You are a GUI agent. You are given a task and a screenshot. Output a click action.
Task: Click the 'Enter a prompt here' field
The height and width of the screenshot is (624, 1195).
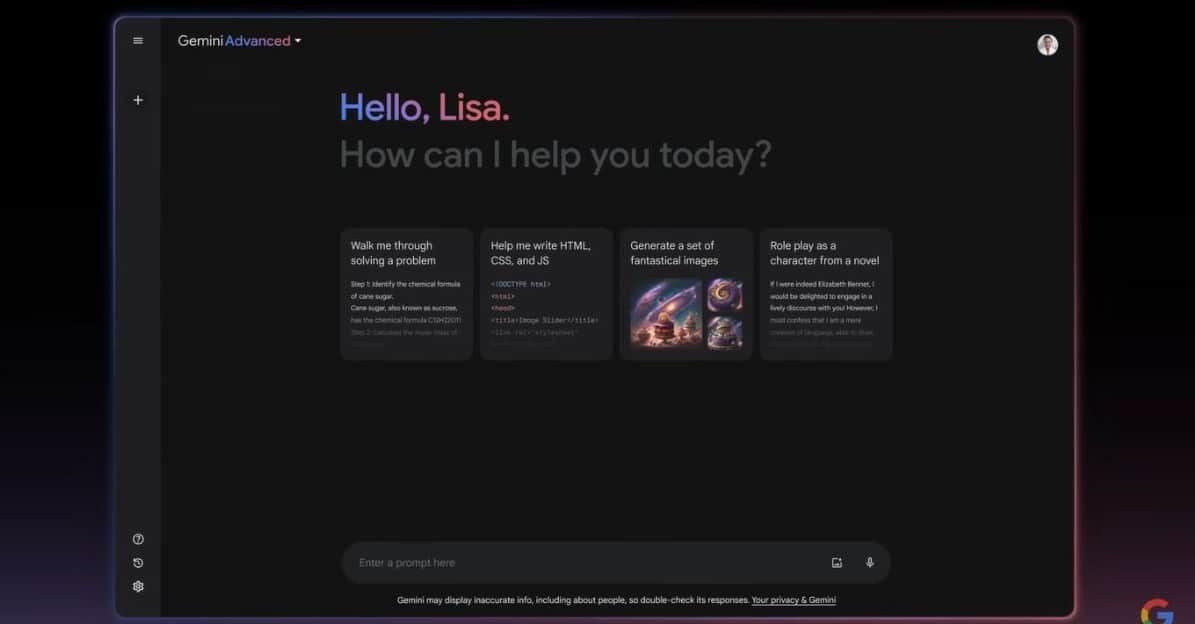[x=580, y=563]
